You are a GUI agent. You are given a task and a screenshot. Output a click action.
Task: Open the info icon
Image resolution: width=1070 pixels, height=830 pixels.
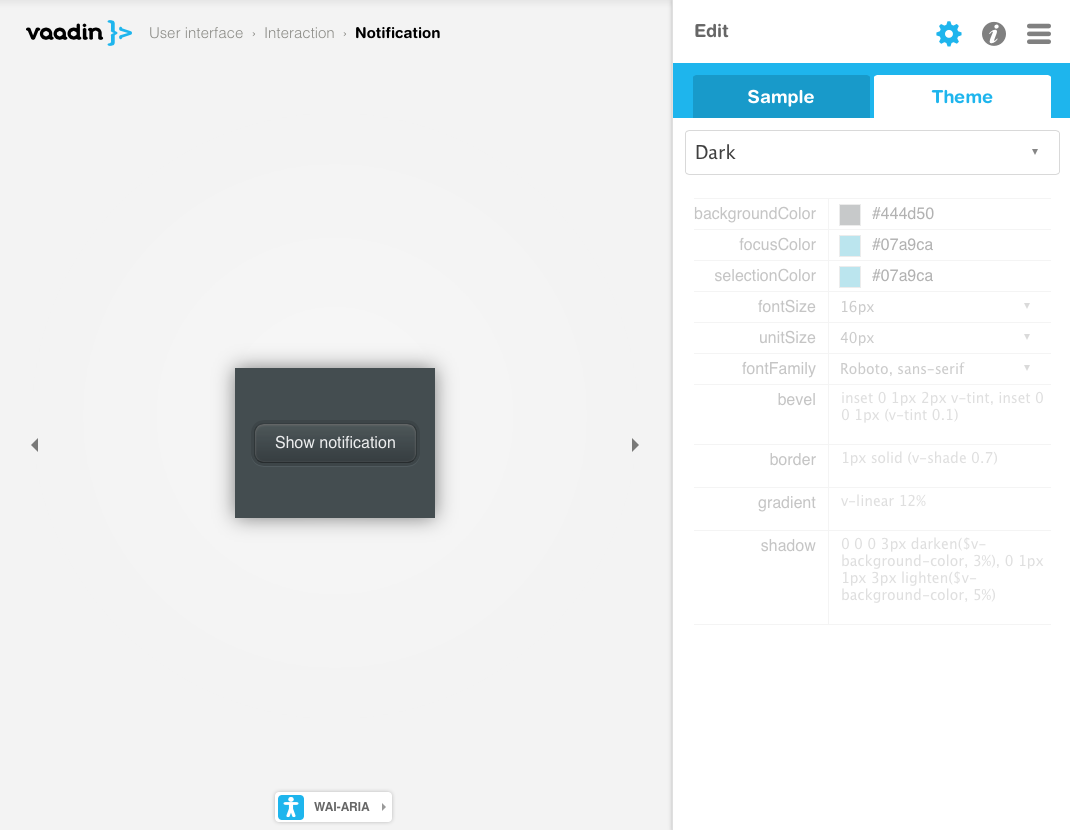pyautogui.click(x=994, y=33)
